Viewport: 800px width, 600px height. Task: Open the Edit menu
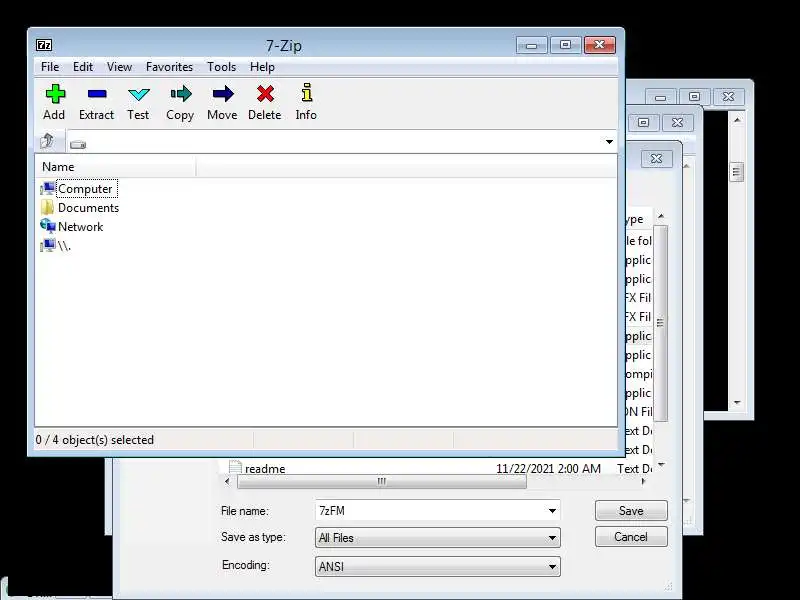pos(83,67)
